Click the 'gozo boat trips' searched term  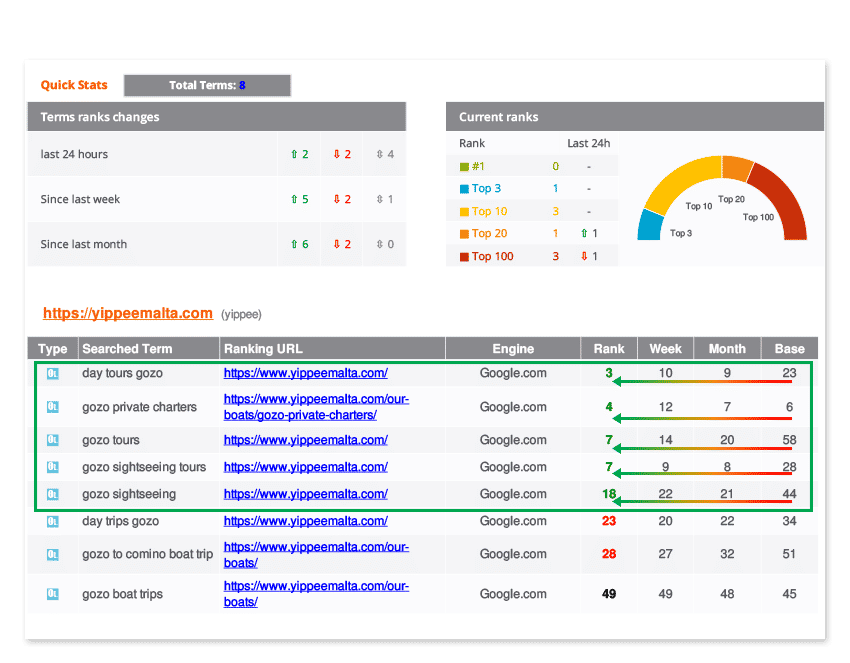pos(123,594)
